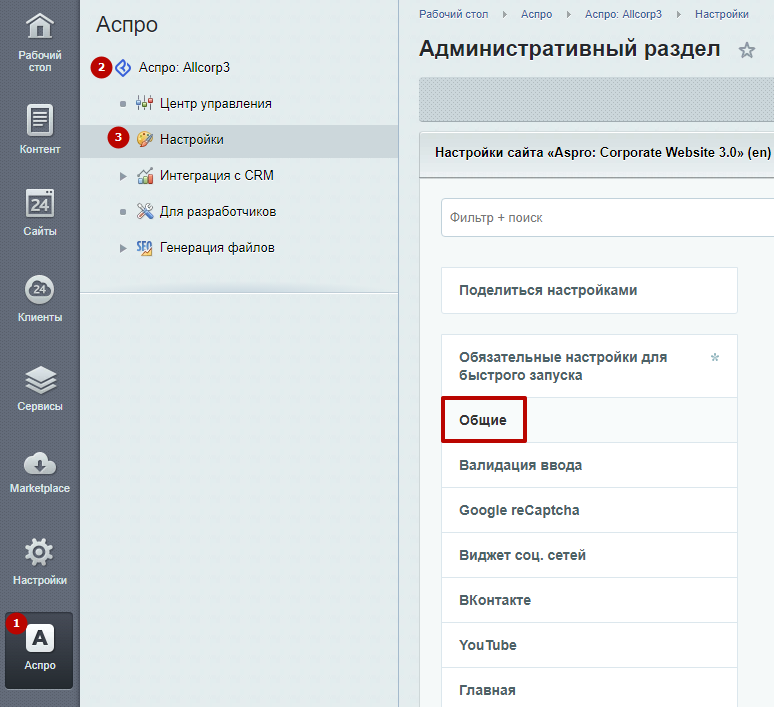Viewport: 774px width, 707px height.
Task: Select the Google reCaptcha tab
Action: point(589,511)
